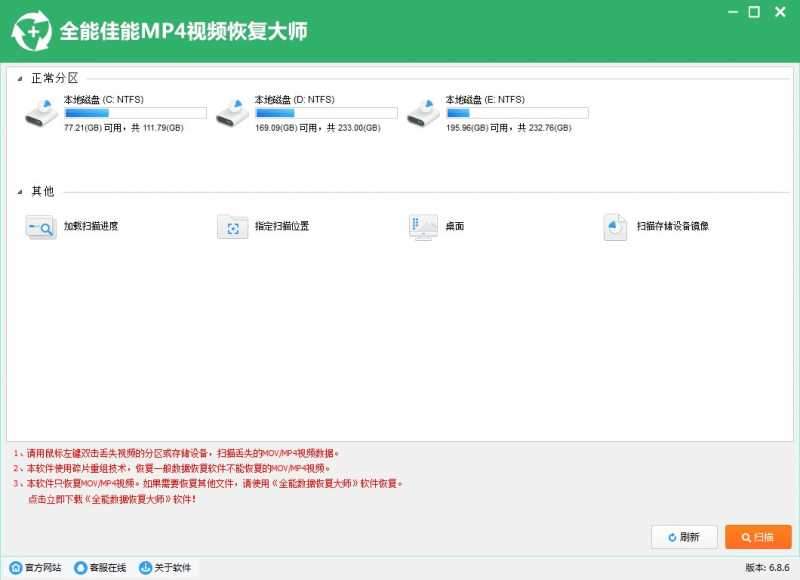Select the 加载扫描进度 (load scan progress) icon
The image size is (800, 580).
click(41, 227)
